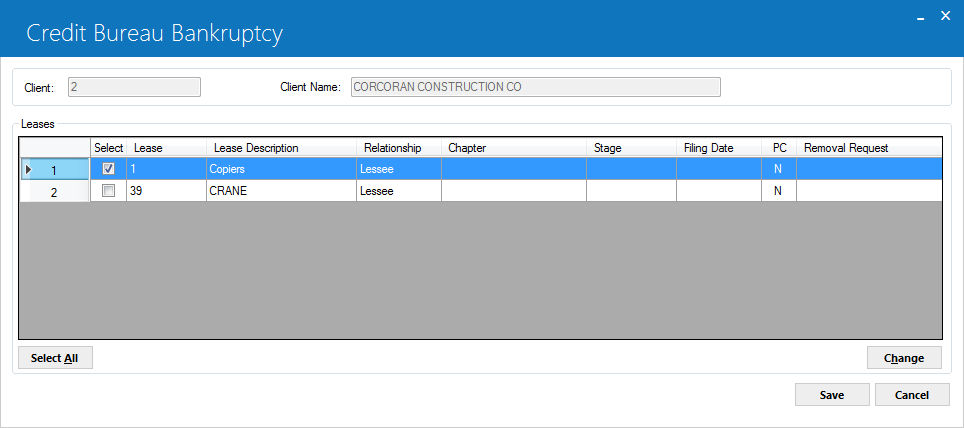964x428 pixels.
Task: Click the Change button
Action: pos(904,358)
